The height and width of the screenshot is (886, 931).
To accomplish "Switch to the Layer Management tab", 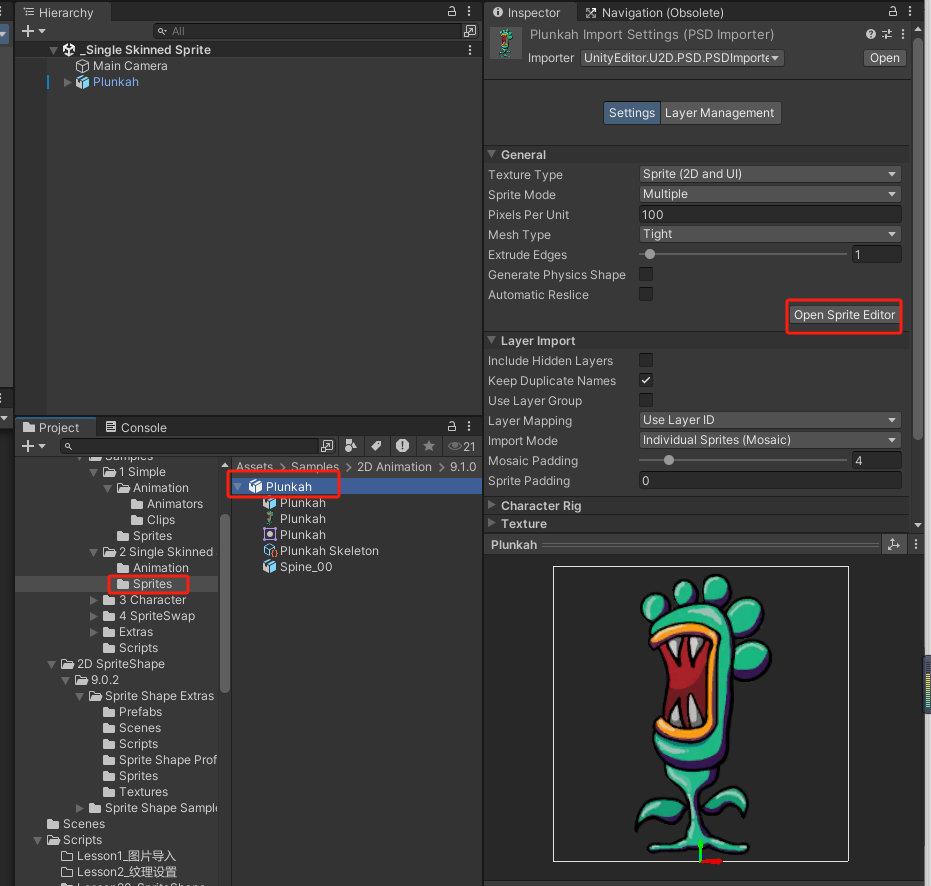I will [719, 113].
